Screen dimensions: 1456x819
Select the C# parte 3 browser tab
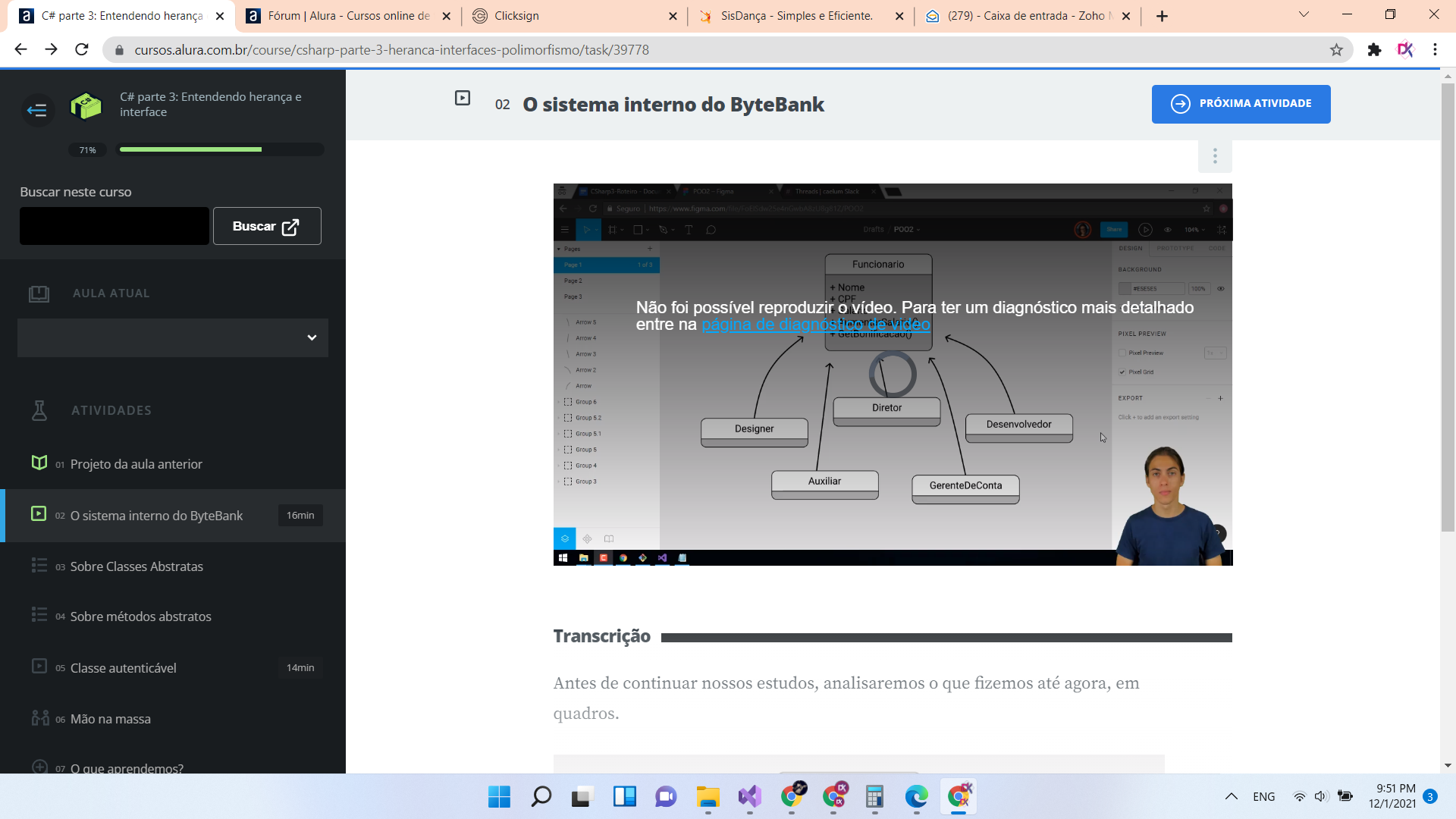(121, 16)
